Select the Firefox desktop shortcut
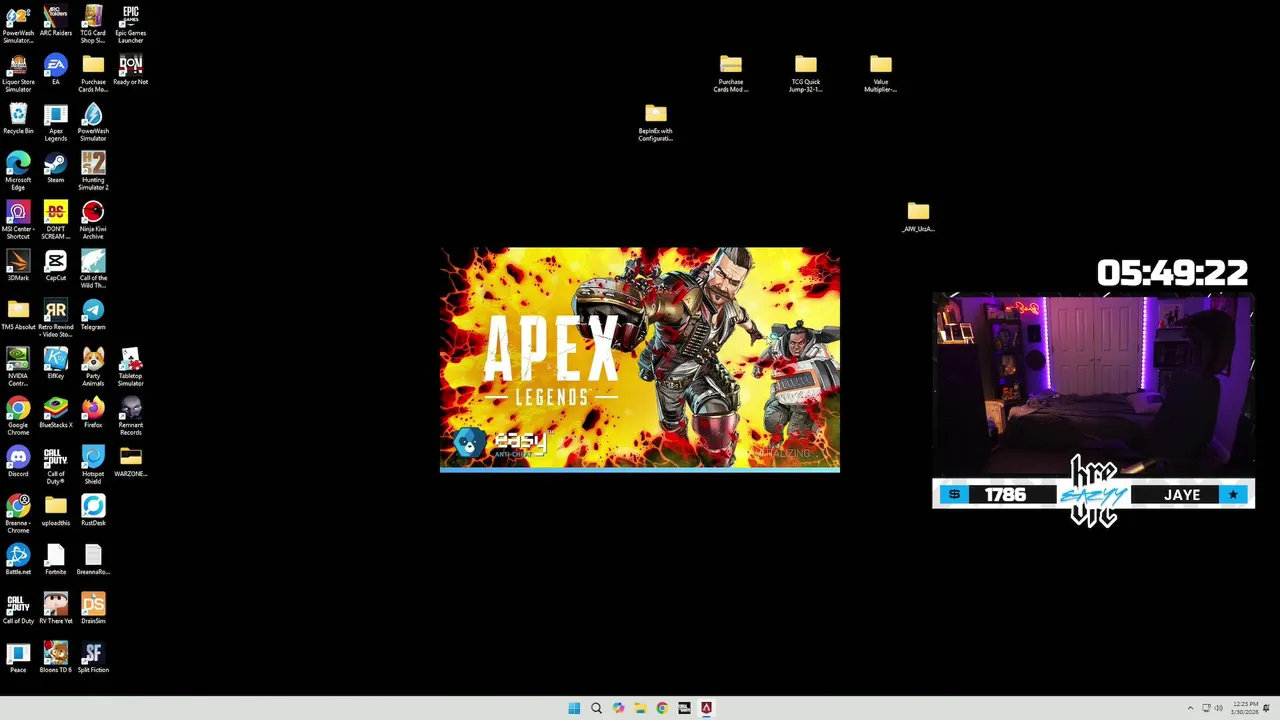Image resolution: width=1280 pixels, height=720 pixels. point(93,413)
